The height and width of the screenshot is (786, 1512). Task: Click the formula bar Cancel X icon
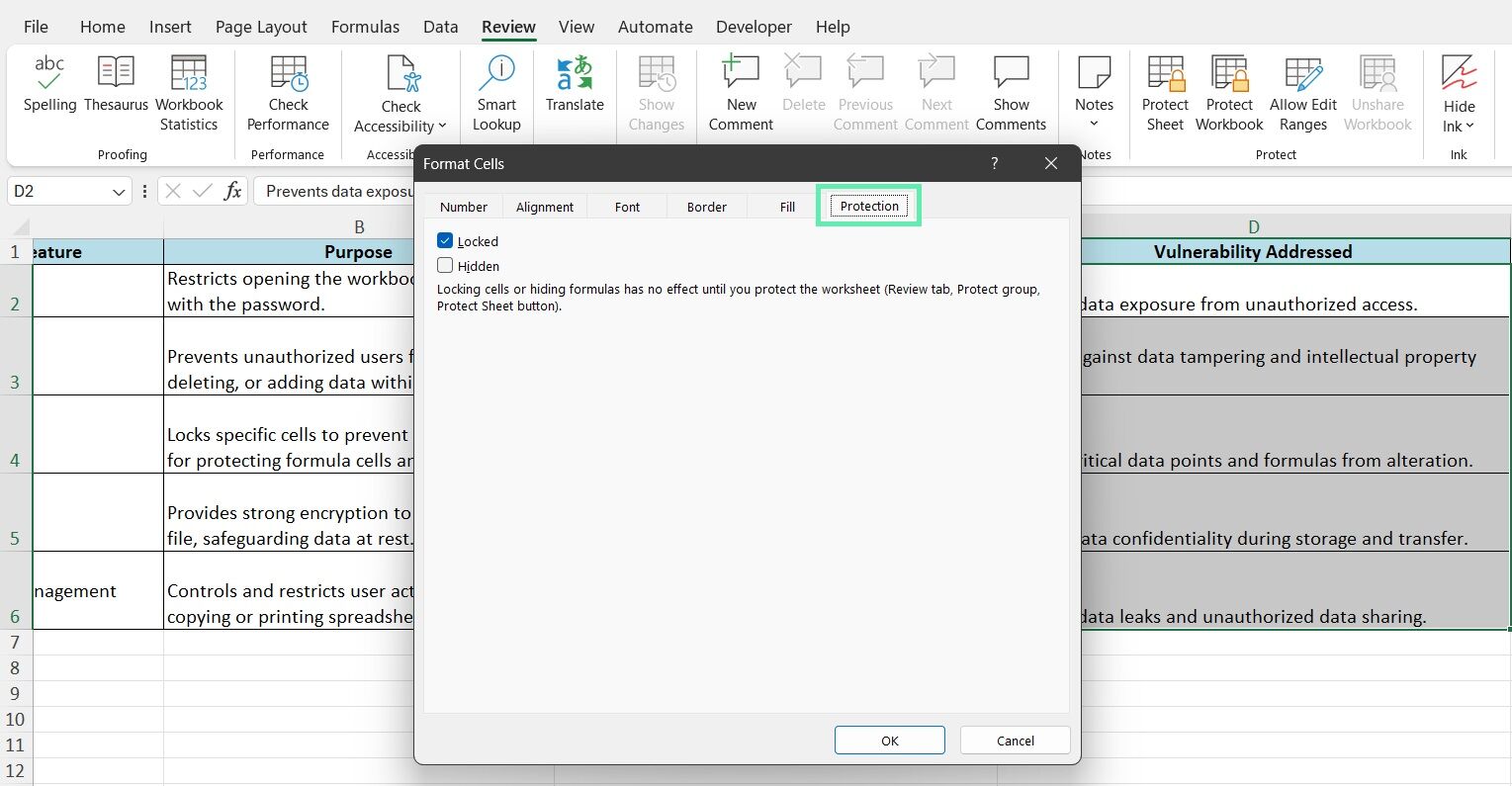click(173, 191)
